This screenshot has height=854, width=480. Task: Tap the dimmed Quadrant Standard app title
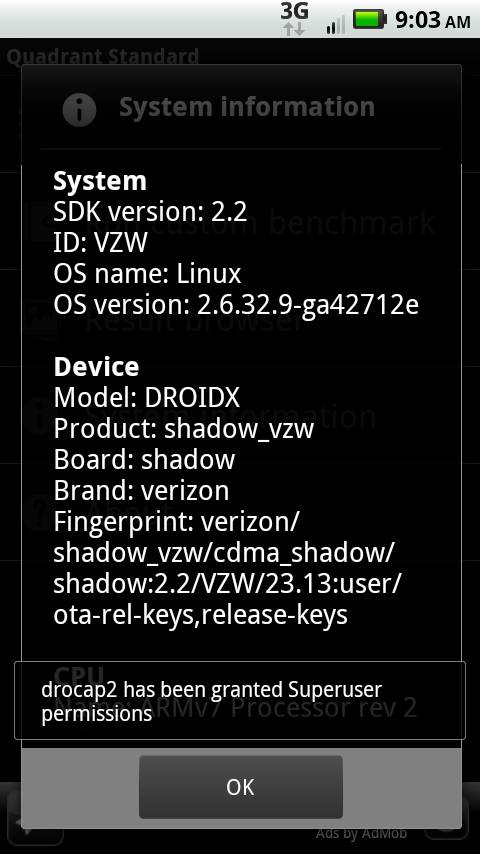click(102, 56)
